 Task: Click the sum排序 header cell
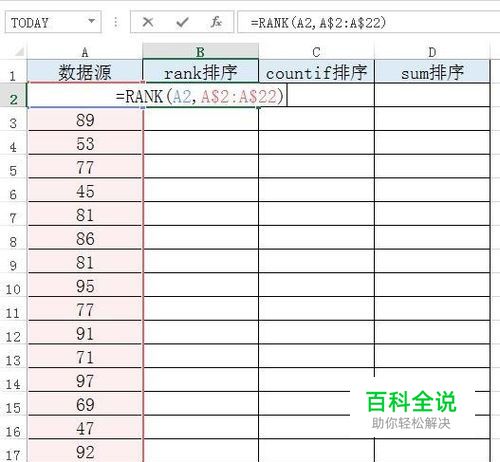(432, 71)
